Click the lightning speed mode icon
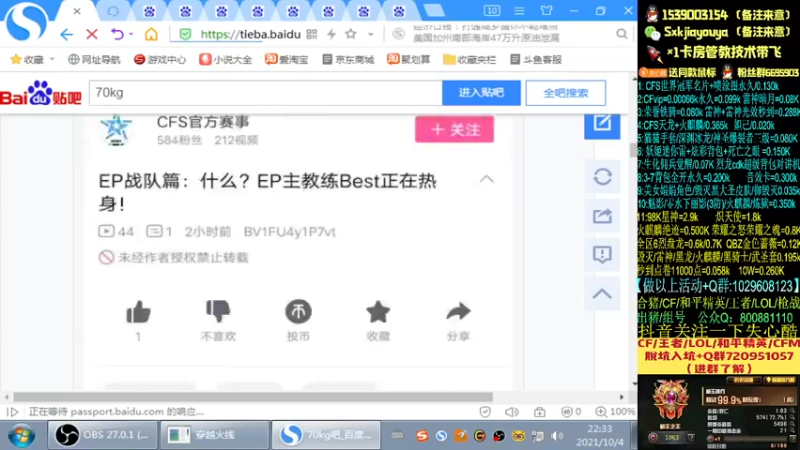This screenshot has height=450, width=800. [332, 34]
